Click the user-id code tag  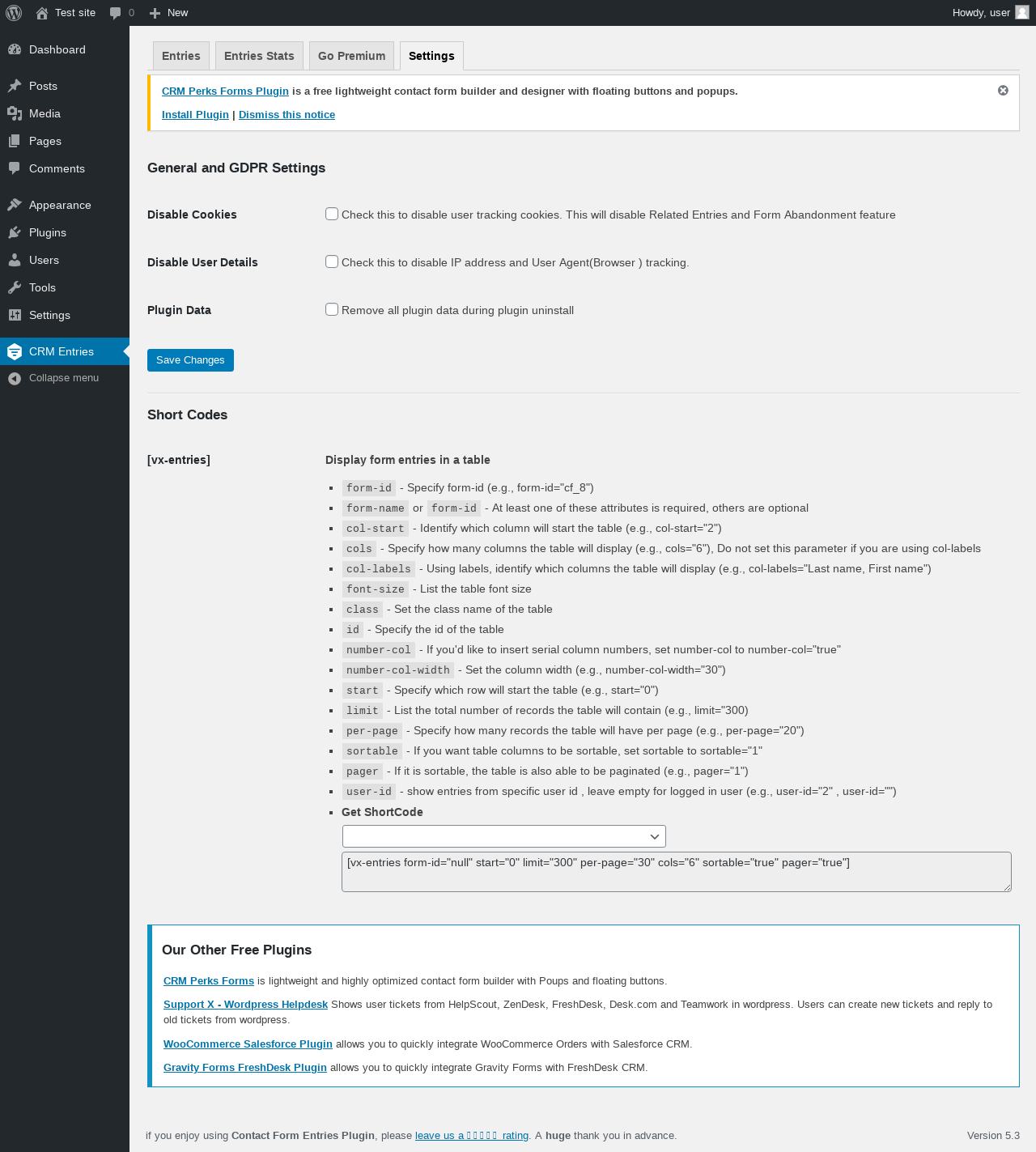[369, 792]
